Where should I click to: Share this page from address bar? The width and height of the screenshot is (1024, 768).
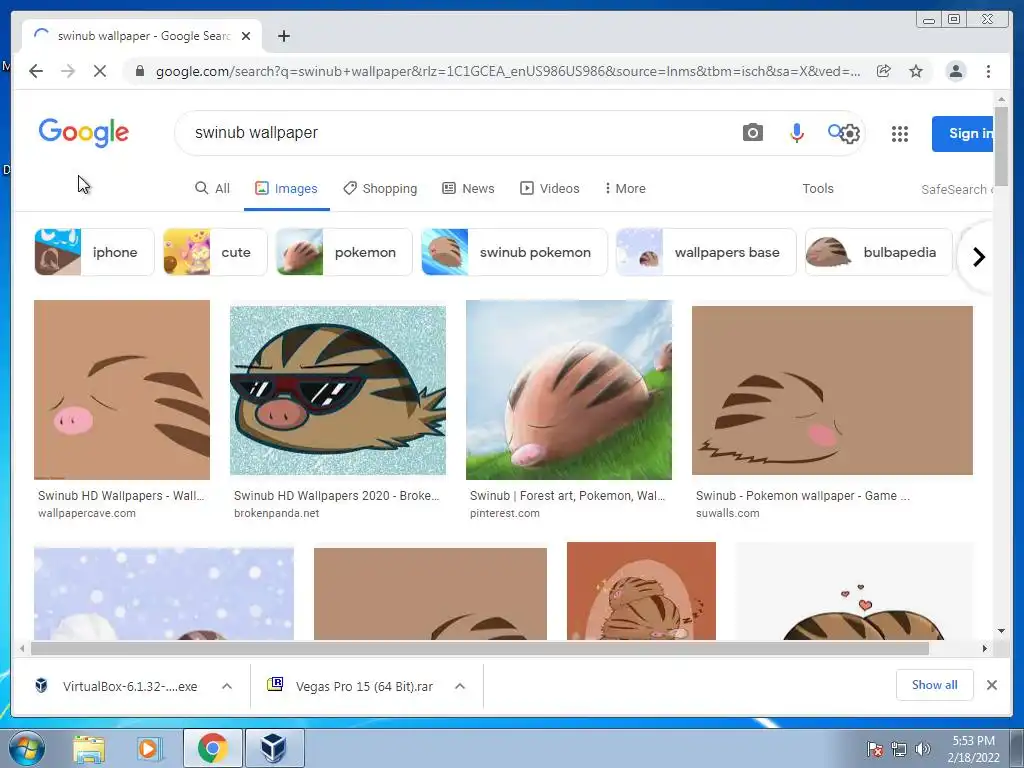coord(884,71)
